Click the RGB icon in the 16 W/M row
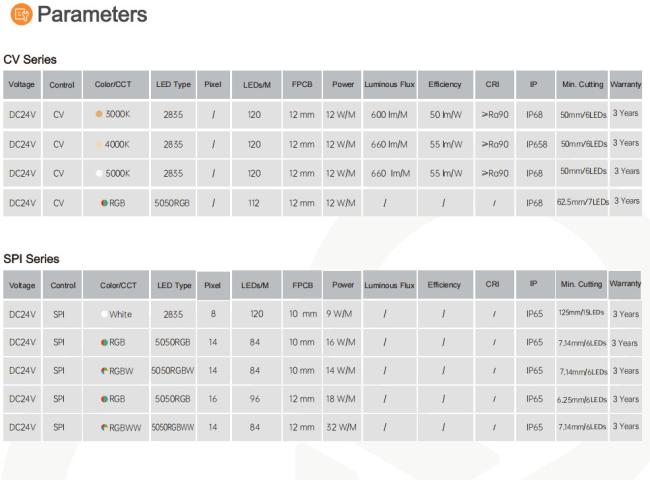The image size is (650, 480). coord(104,342)
